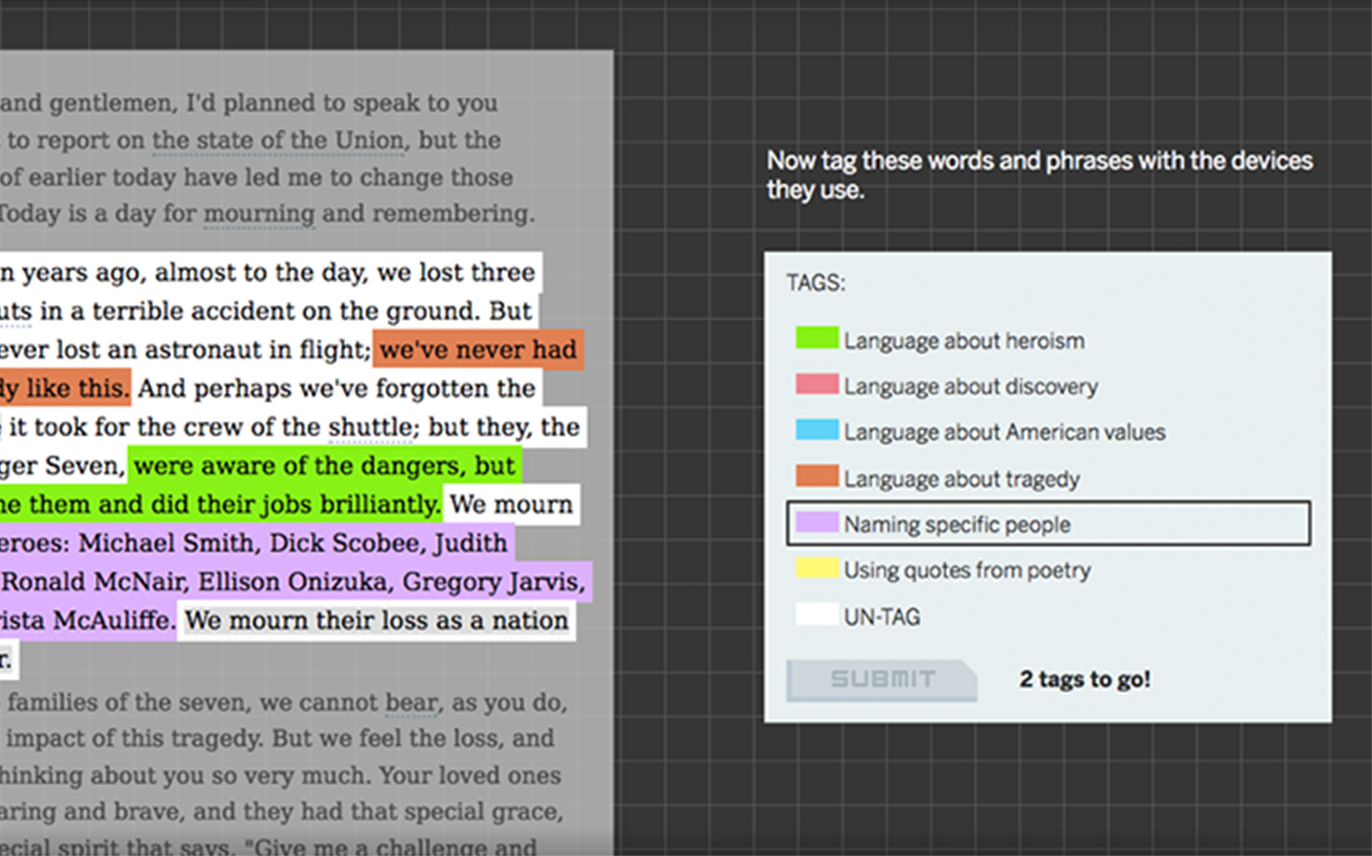Select the phrase "We mourn their loss as a nation"
Image resolution: width=1372 pixels, height=856 pixels.
(x=376, y=621)
